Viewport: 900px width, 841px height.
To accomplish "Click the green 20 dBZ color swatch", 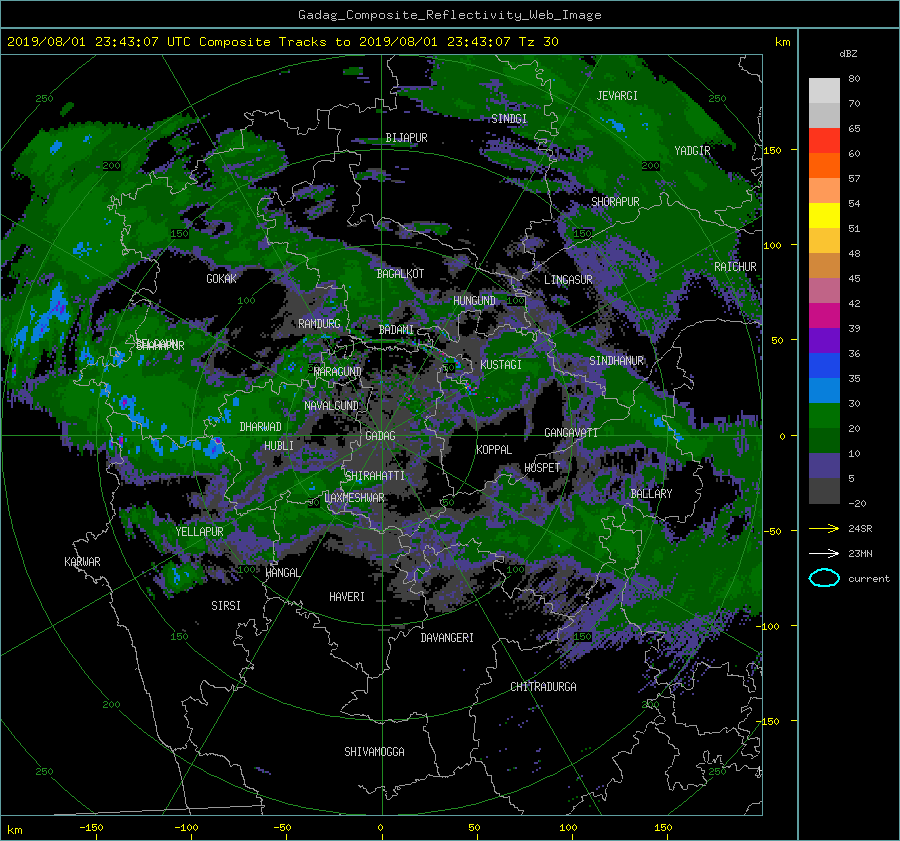I will [824, 416].
